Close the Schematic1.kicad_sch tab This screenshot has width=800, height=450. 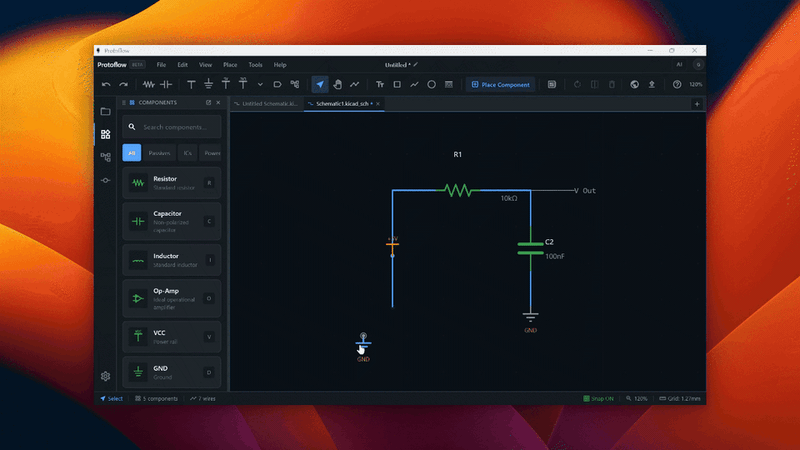tap(378, 104)
